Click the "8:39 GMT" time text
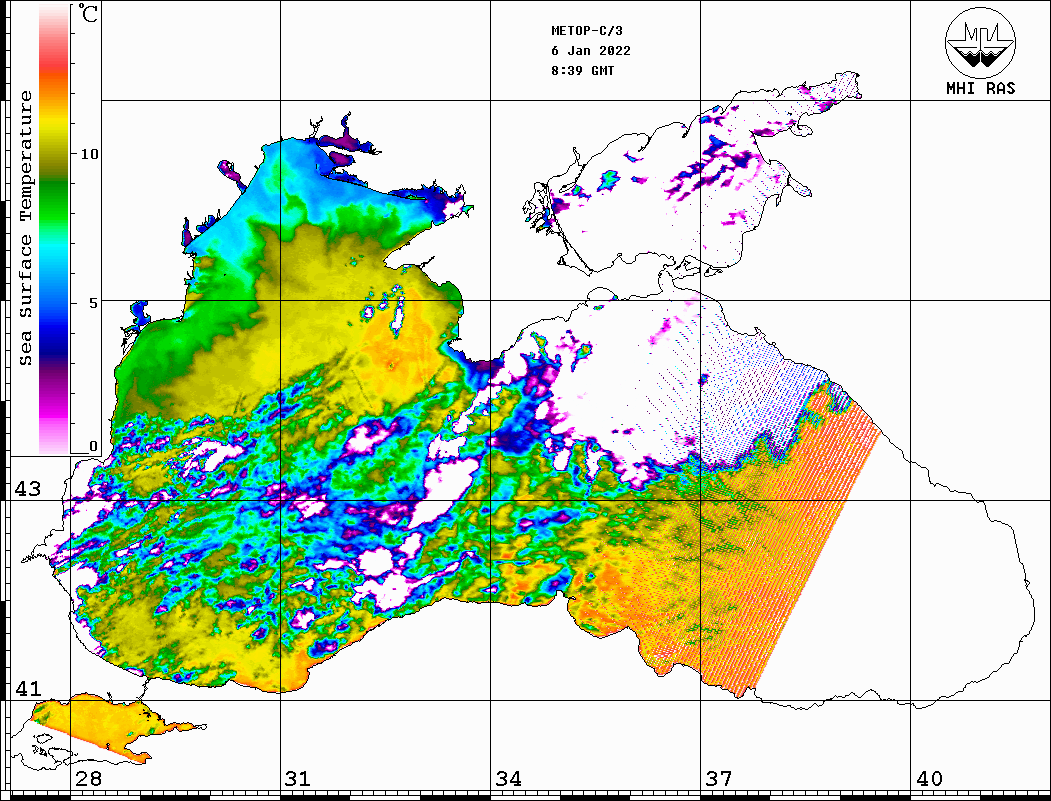 pos(582,70)
